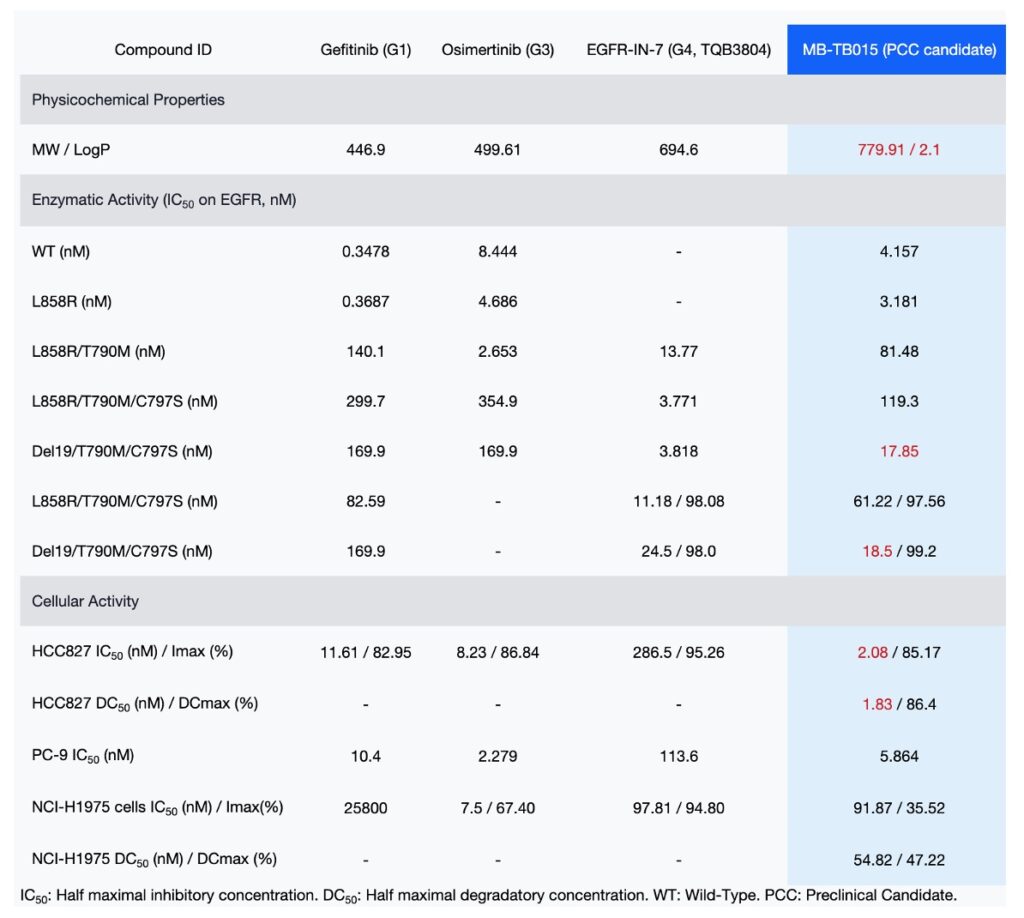Image resolution: width=1024 pixels, height=918 pixels.
Task: Click the EGFR-IN-7 (G4, TQB3804) header
Action: [x=678, y=50]
